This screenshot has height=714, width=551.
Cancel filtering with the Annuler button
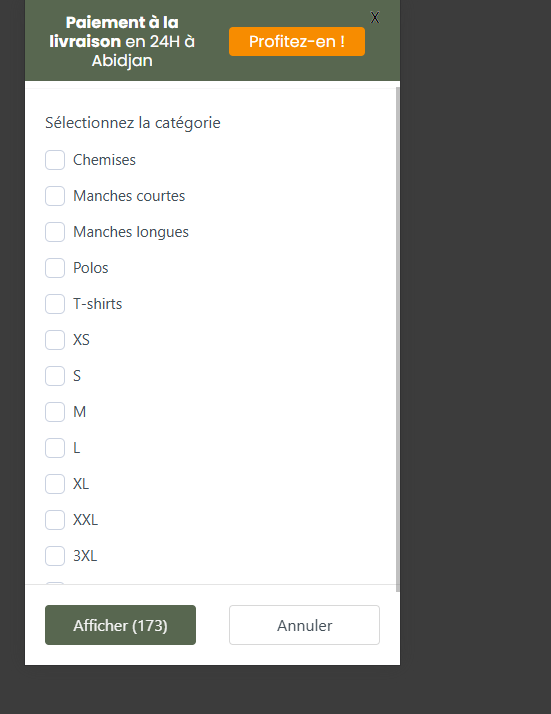coord(304,625)
